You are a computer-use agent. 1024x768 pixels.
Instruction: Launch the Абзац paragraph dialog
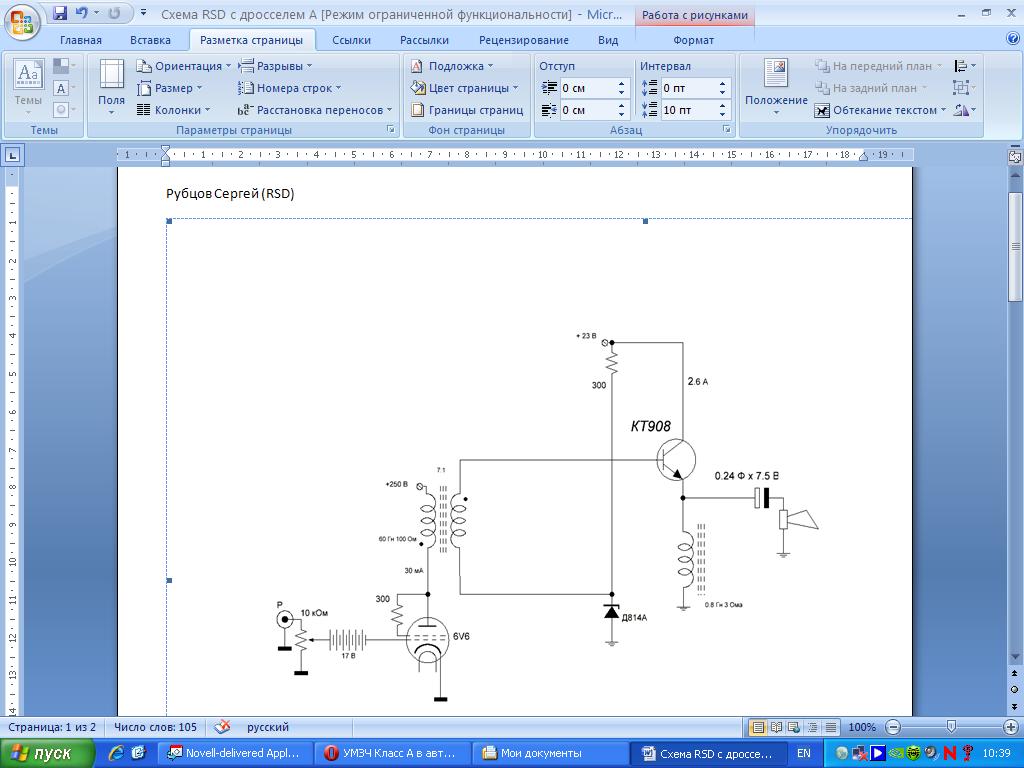[x=726, y=130]
